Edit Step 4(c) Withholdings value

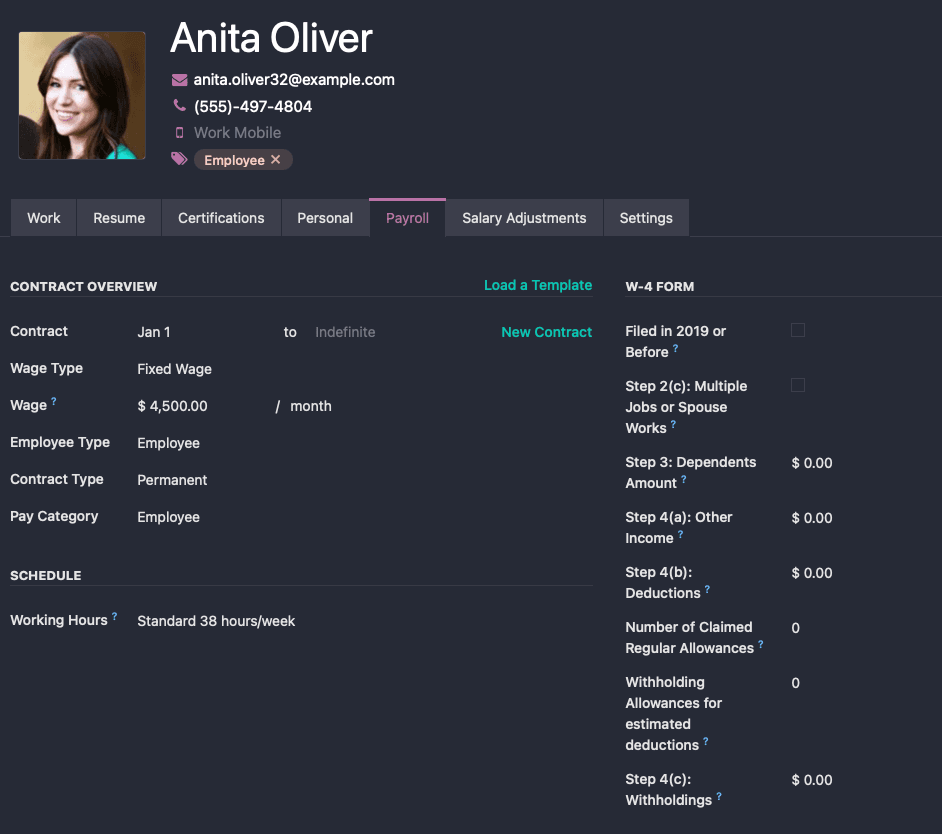(812, 780)
